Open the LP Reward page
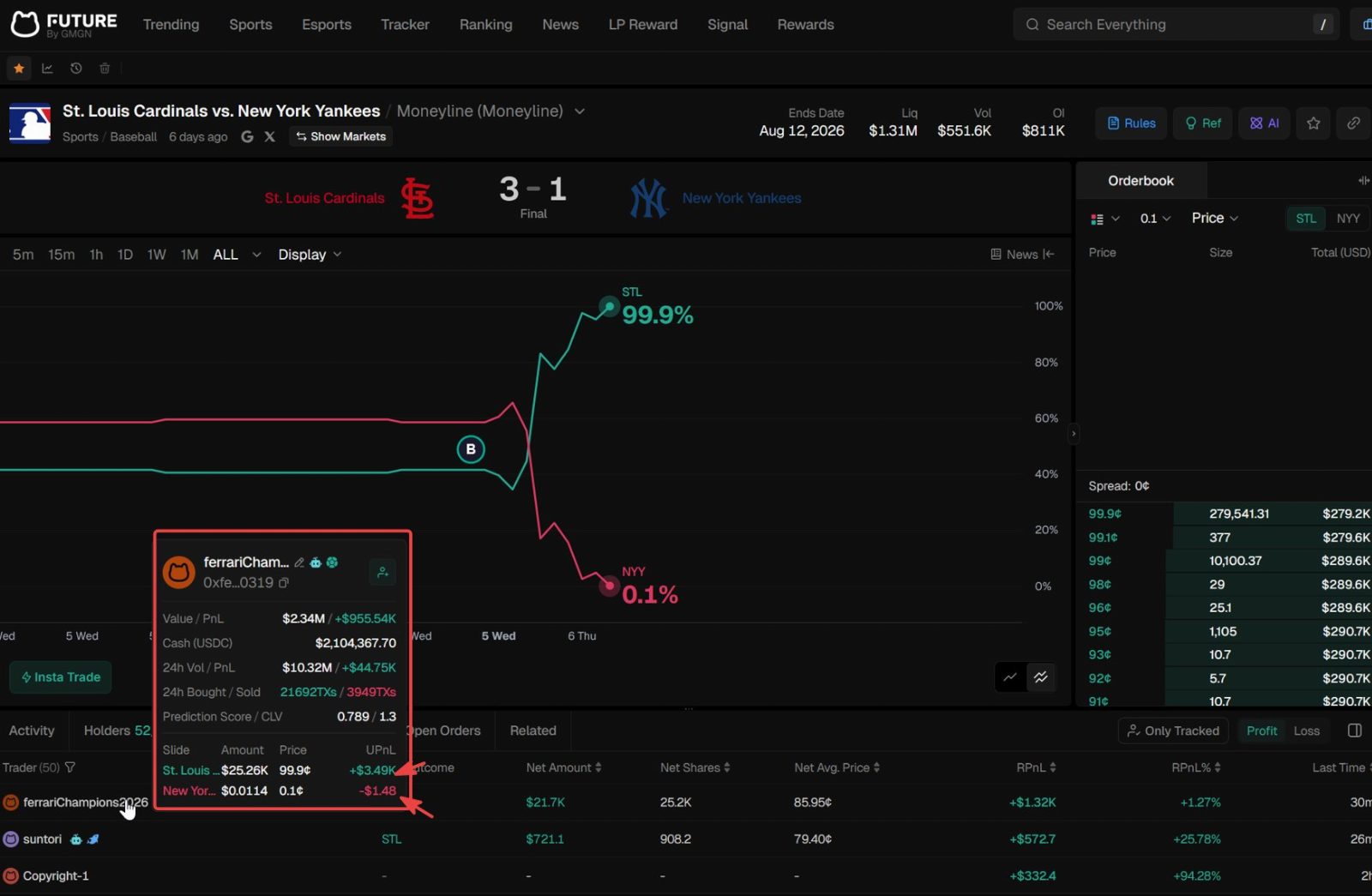Screen dimensions: 1372x896 643,25
